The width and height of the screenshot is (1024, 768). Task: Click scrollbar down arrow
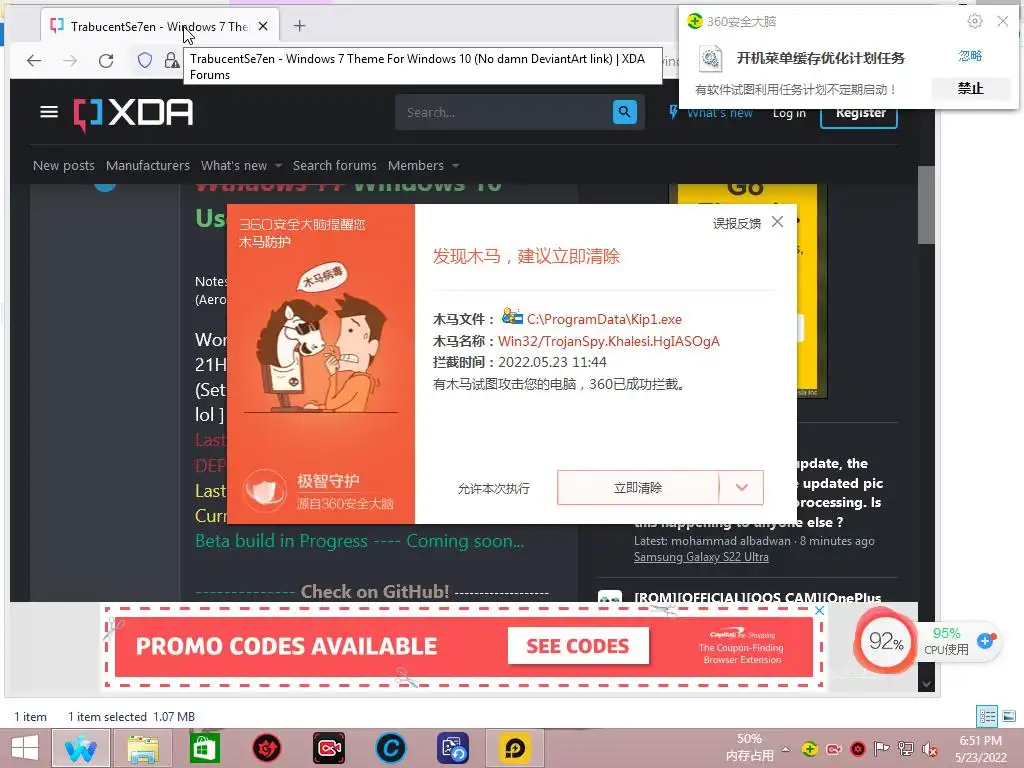[x=926, y=684]
